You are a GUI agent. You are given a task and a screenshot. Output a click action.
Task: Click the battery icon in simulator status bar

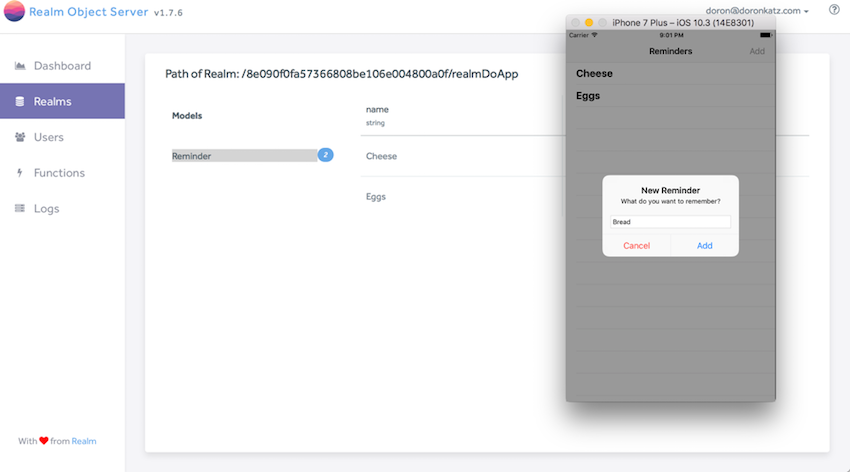coord(765,35)
